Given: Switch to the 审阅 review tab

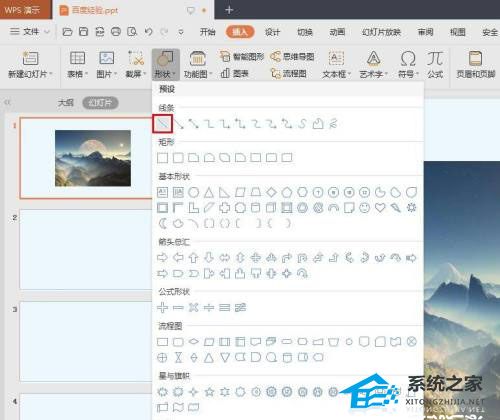Looking at the screenshot, I should point(425,32).
